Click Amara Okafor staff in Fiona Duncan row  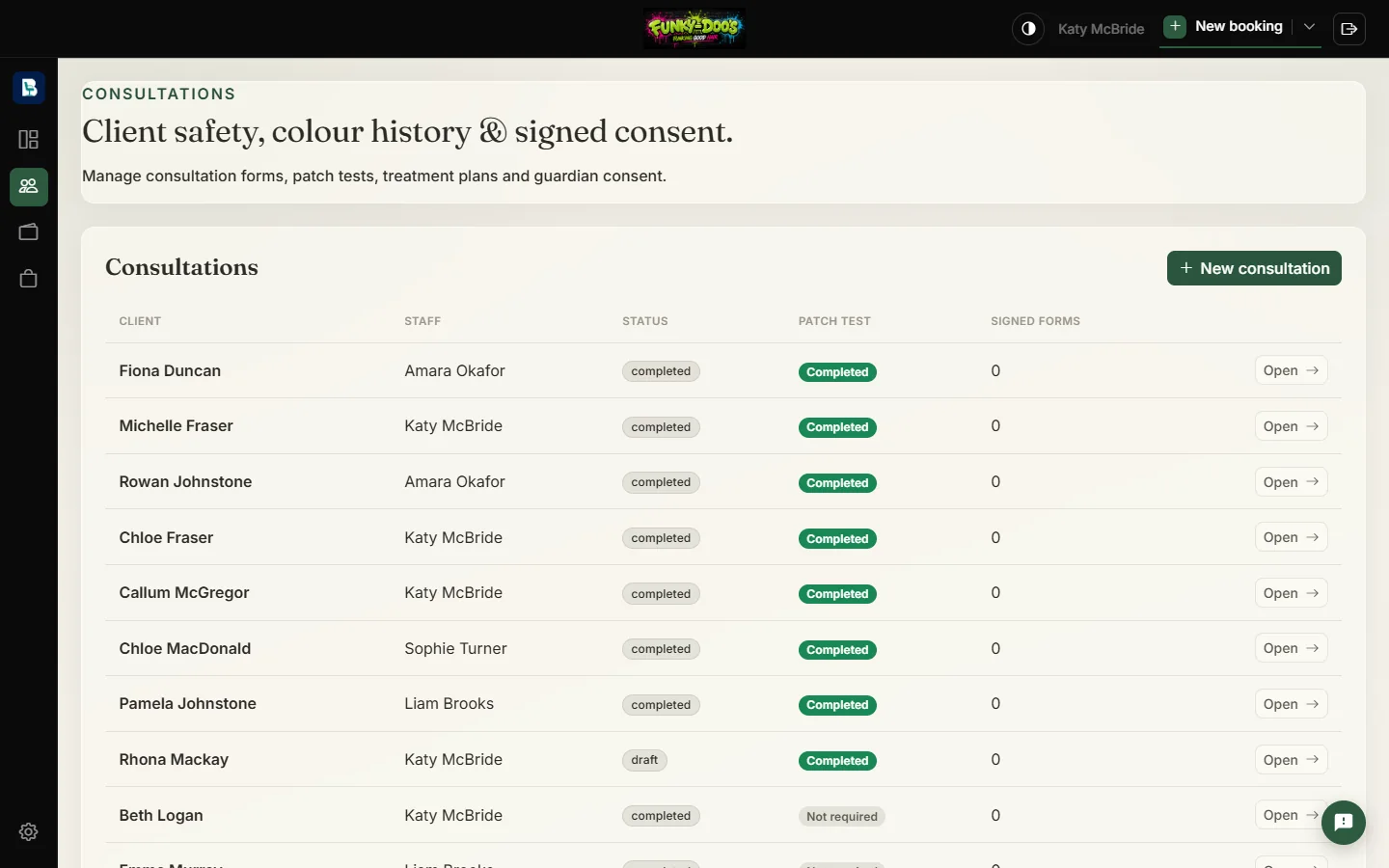click(454, 371)
